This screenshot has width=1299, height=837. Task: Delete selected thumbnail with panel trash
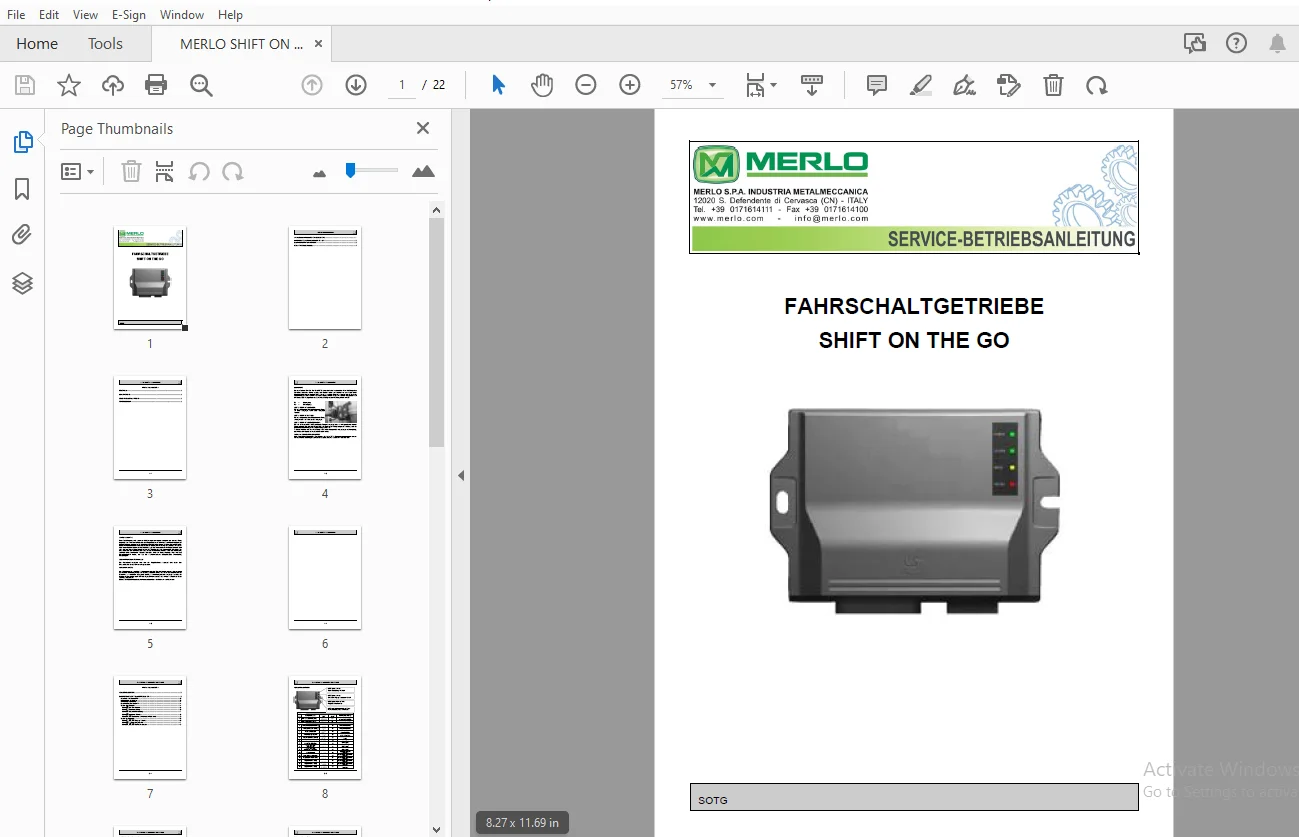pyautogui.click(x=131, y=171)
